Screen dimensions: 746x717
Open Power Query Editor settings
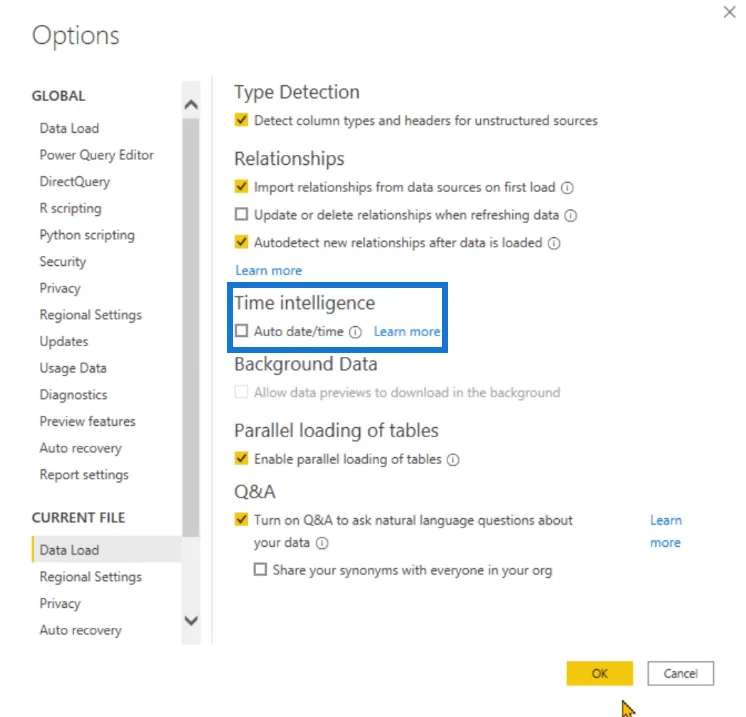tap(97, 155)
